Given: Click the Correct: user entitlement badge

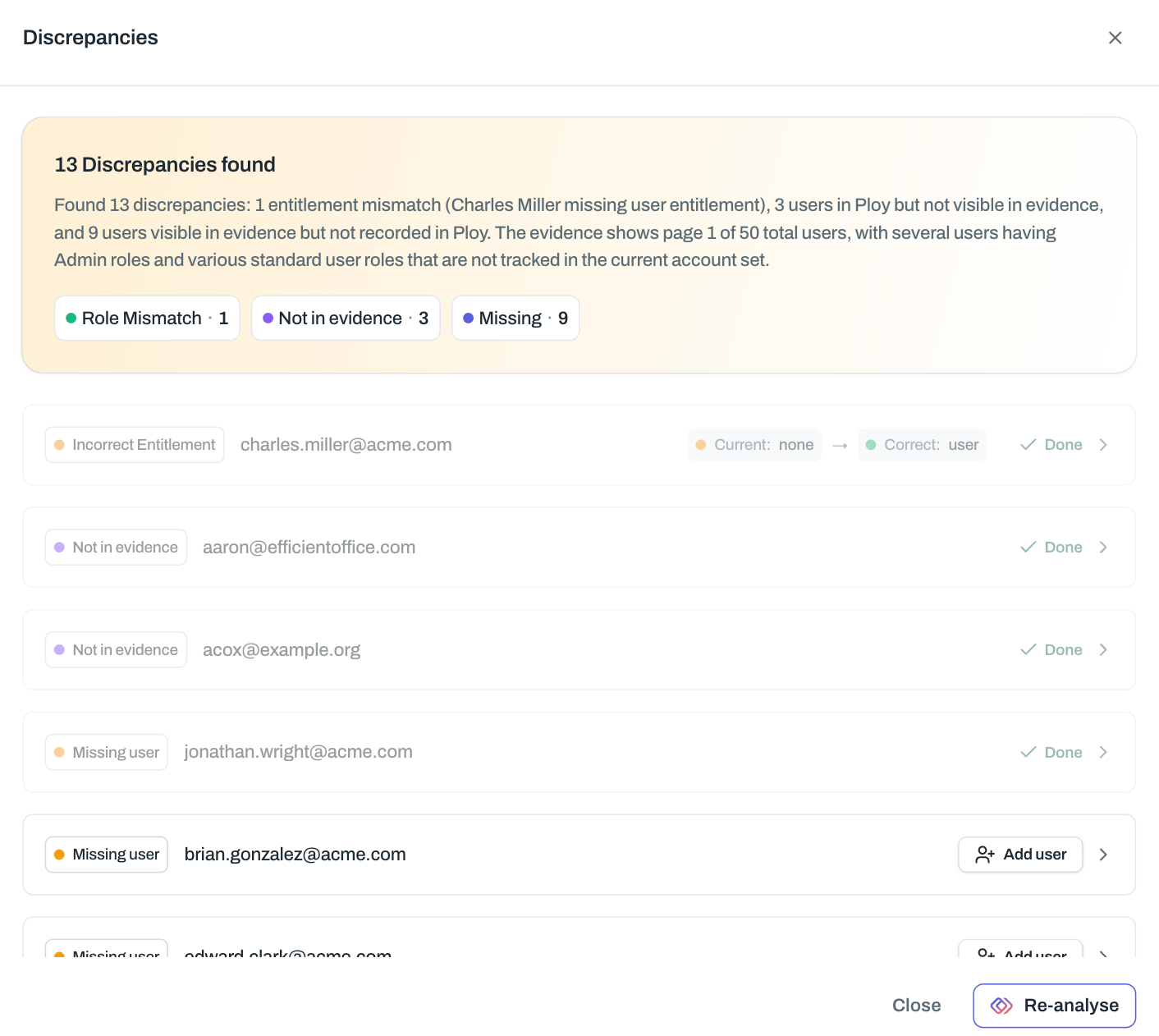Looking at the screenshot, I should click(x=922, y=445).
